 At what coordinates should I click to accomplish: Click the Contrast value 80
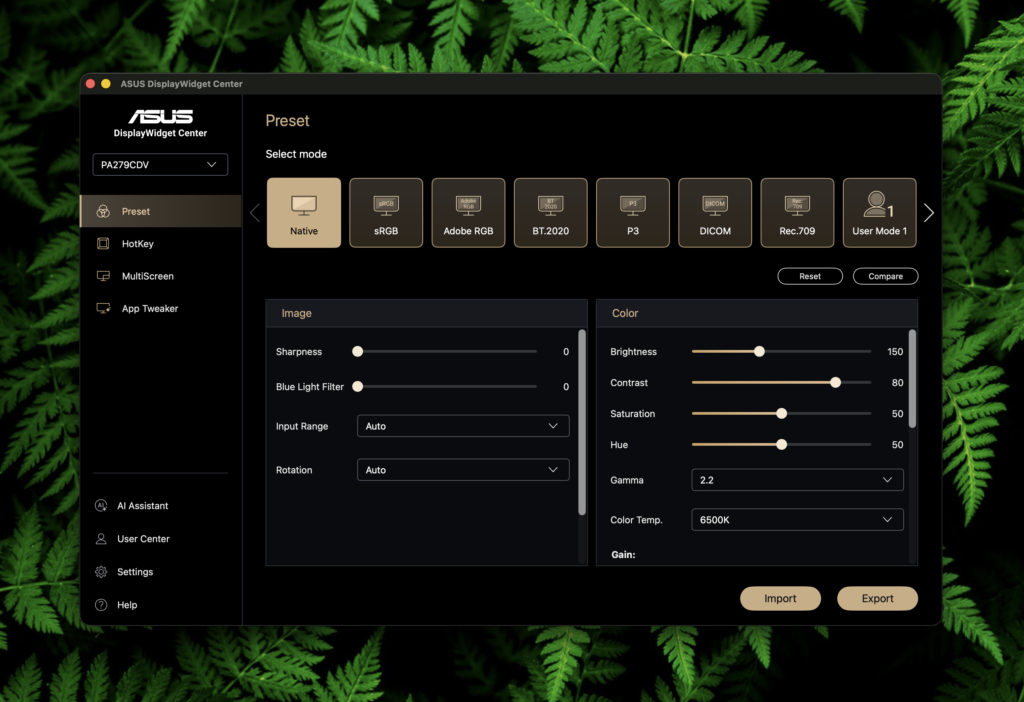[897, 383]
